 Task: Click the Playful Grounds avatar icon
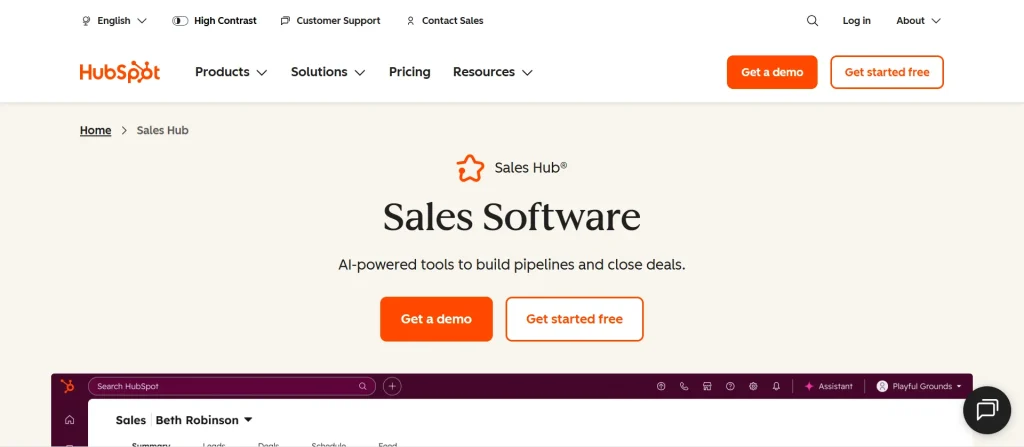click(882, 386)
